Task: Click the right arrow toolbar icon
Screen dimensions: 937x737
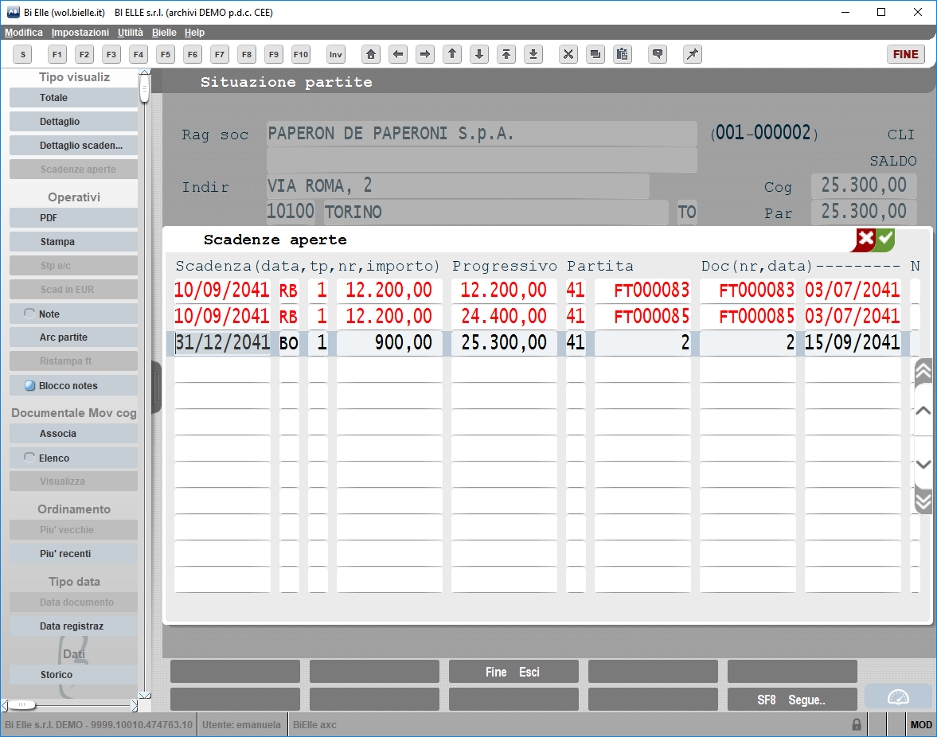Action: point(425,54)
